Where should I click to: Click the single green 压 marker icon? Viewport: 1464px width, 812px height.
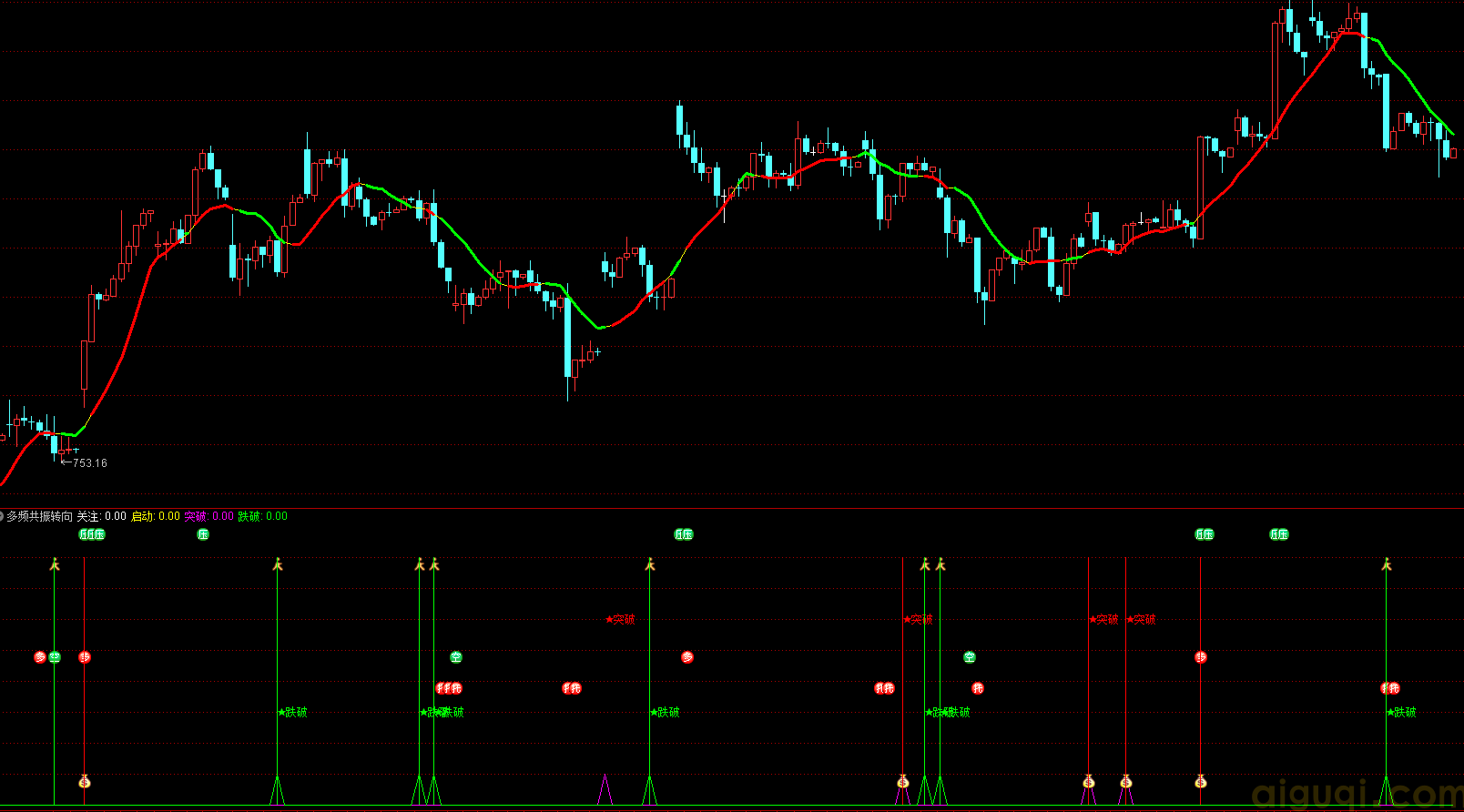[x=203, y=534]
